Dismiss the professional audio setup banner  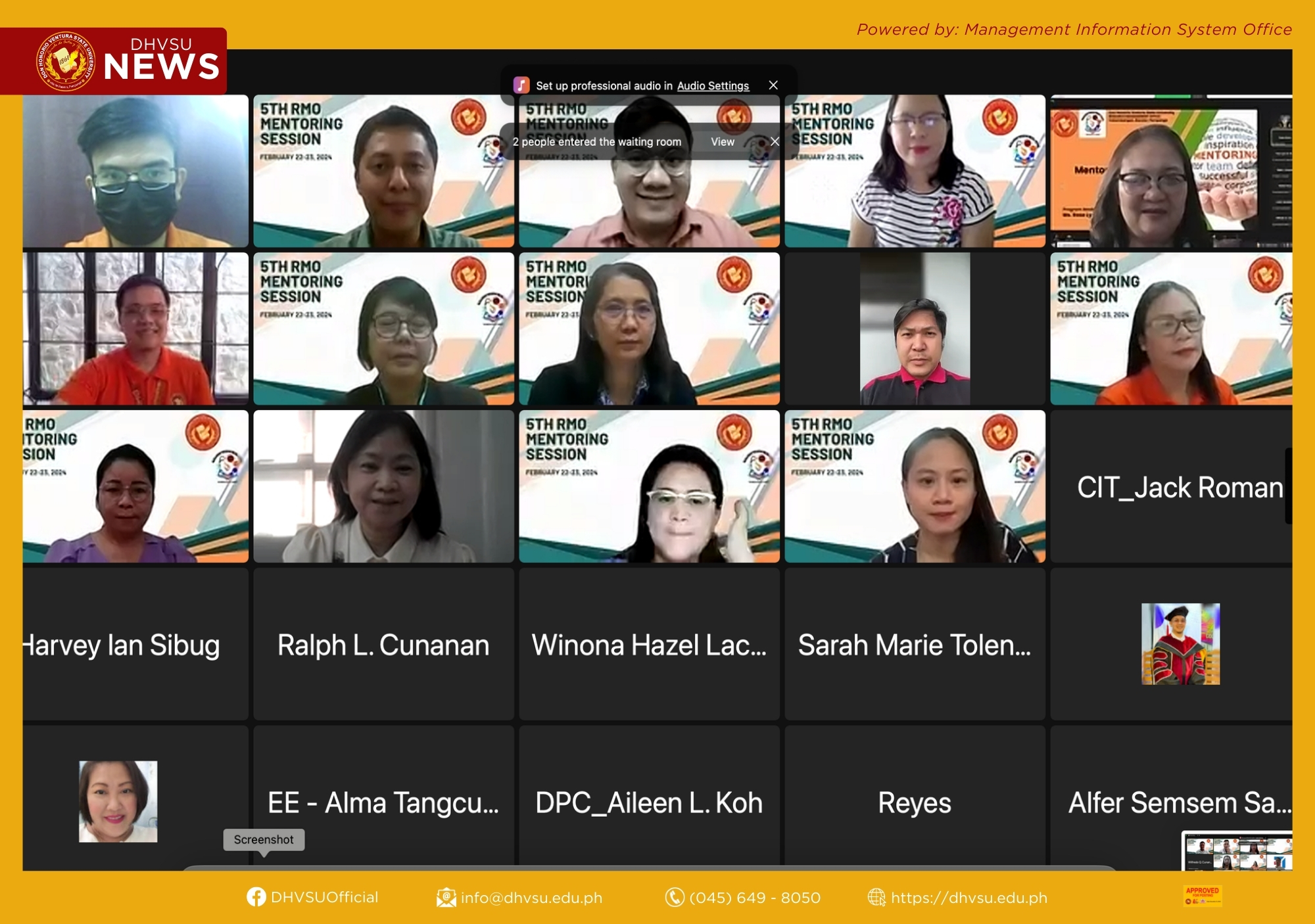coord(773,85)
